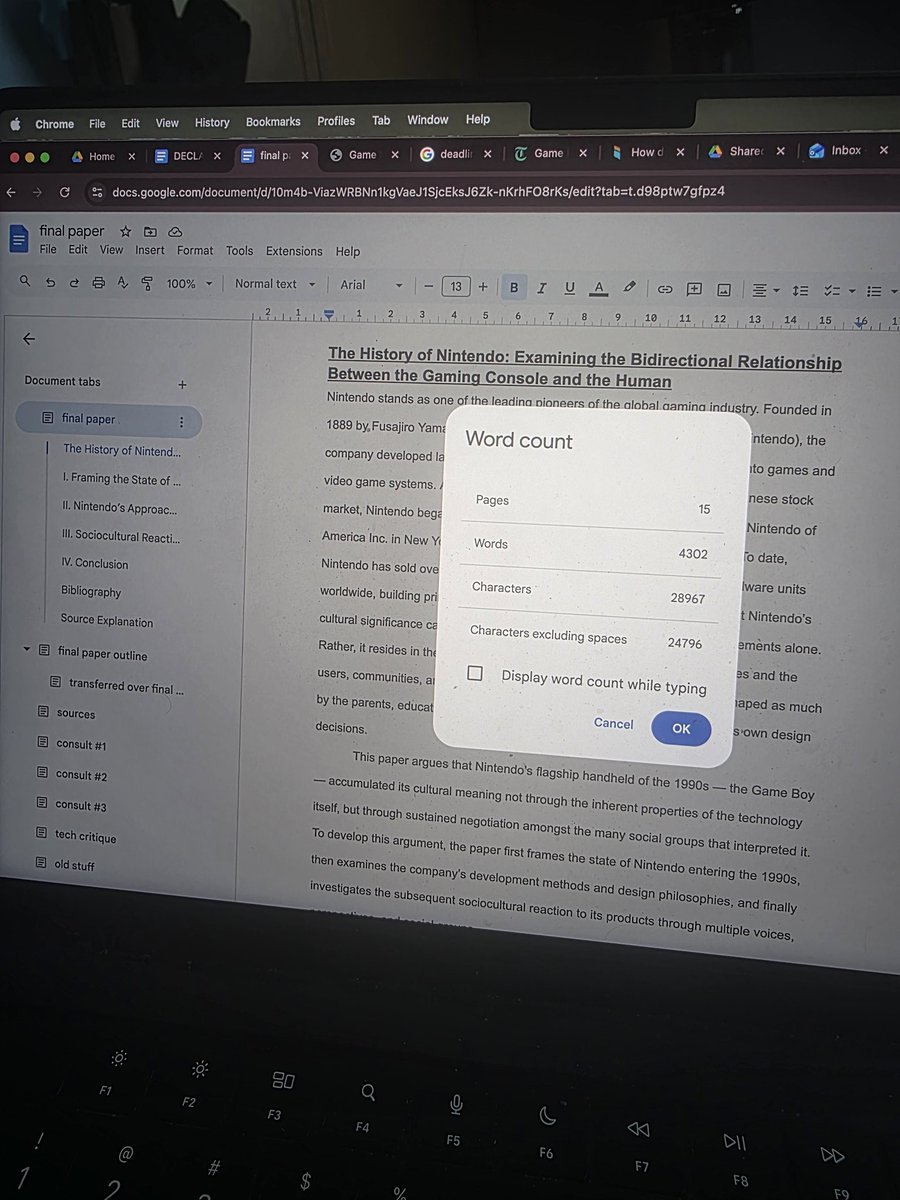
Task: Jump to I. Framing the State of heading
Action: tap(121, 480)
